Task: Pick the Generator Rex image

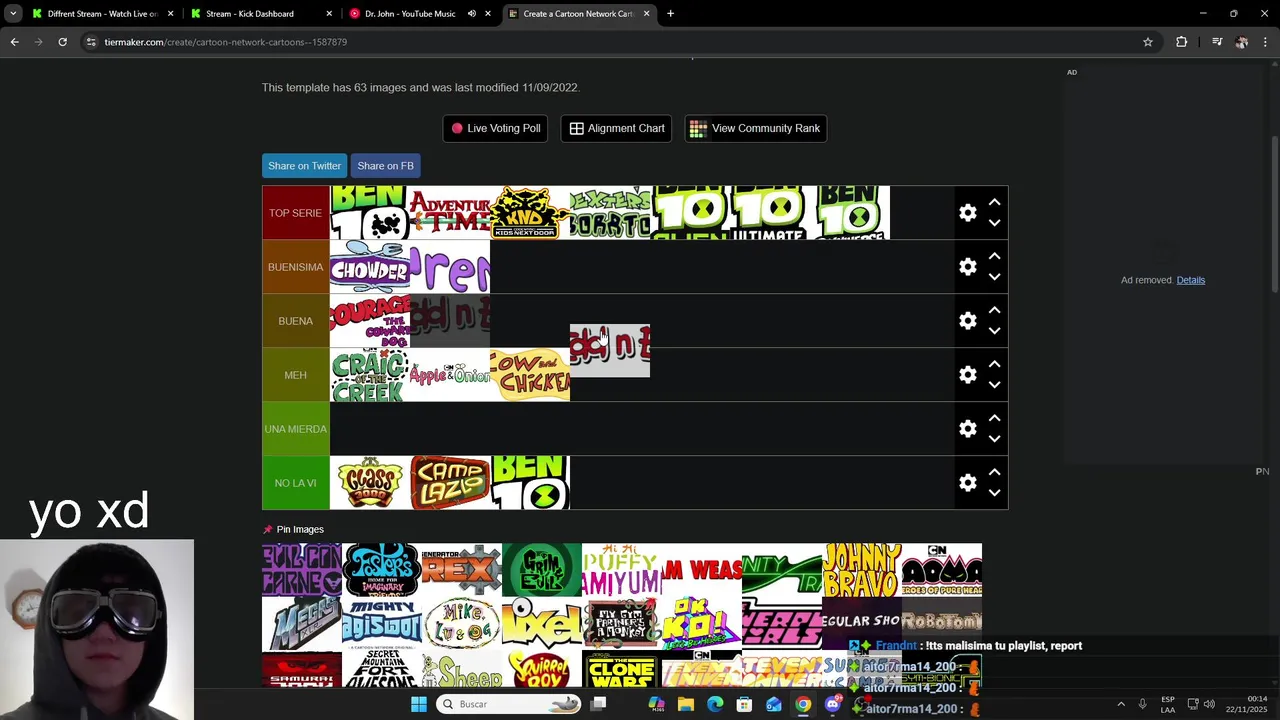Action: point(462,570)
